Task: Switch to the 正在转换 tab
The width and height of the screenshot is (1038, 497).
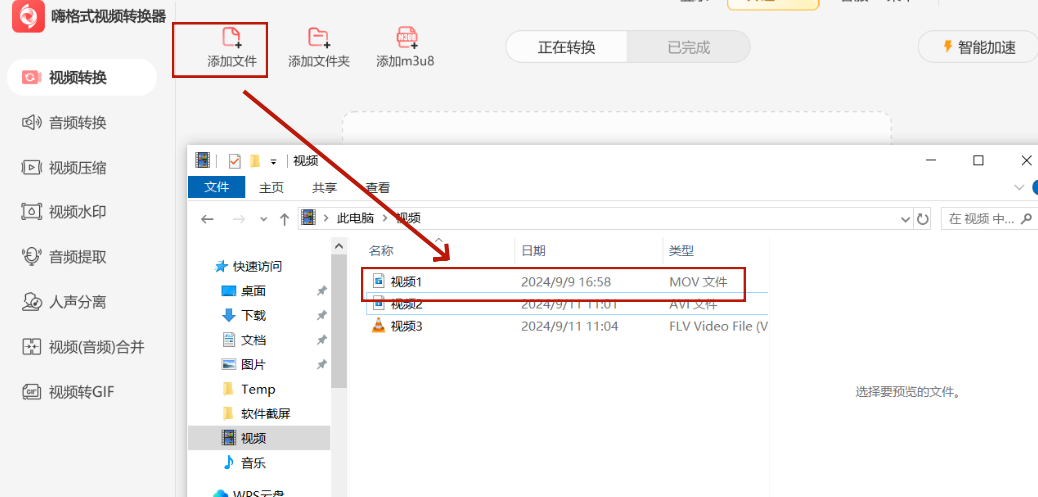Action: click(567, 47)
